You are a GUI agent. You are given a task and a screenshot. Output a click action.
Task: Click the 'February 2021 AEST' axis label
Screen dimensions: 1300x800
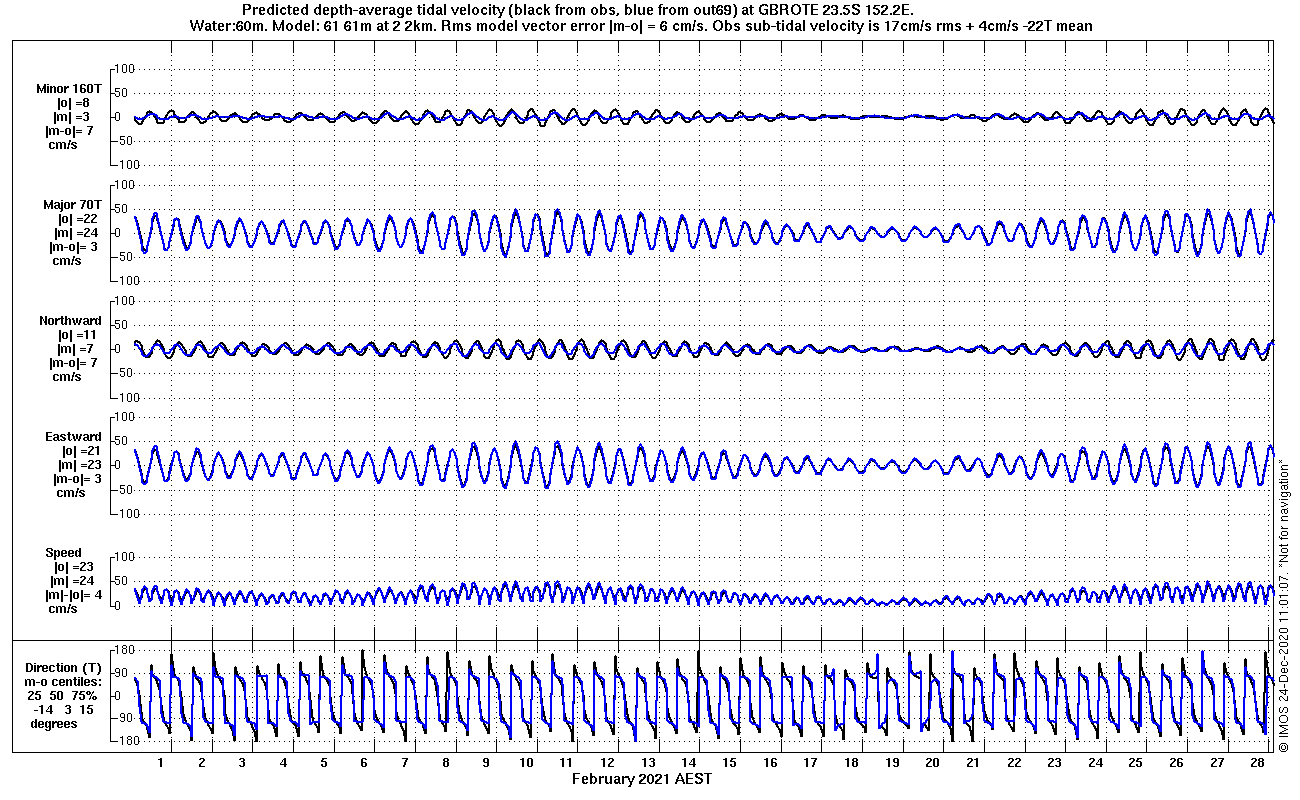click(x=642, y=779)
